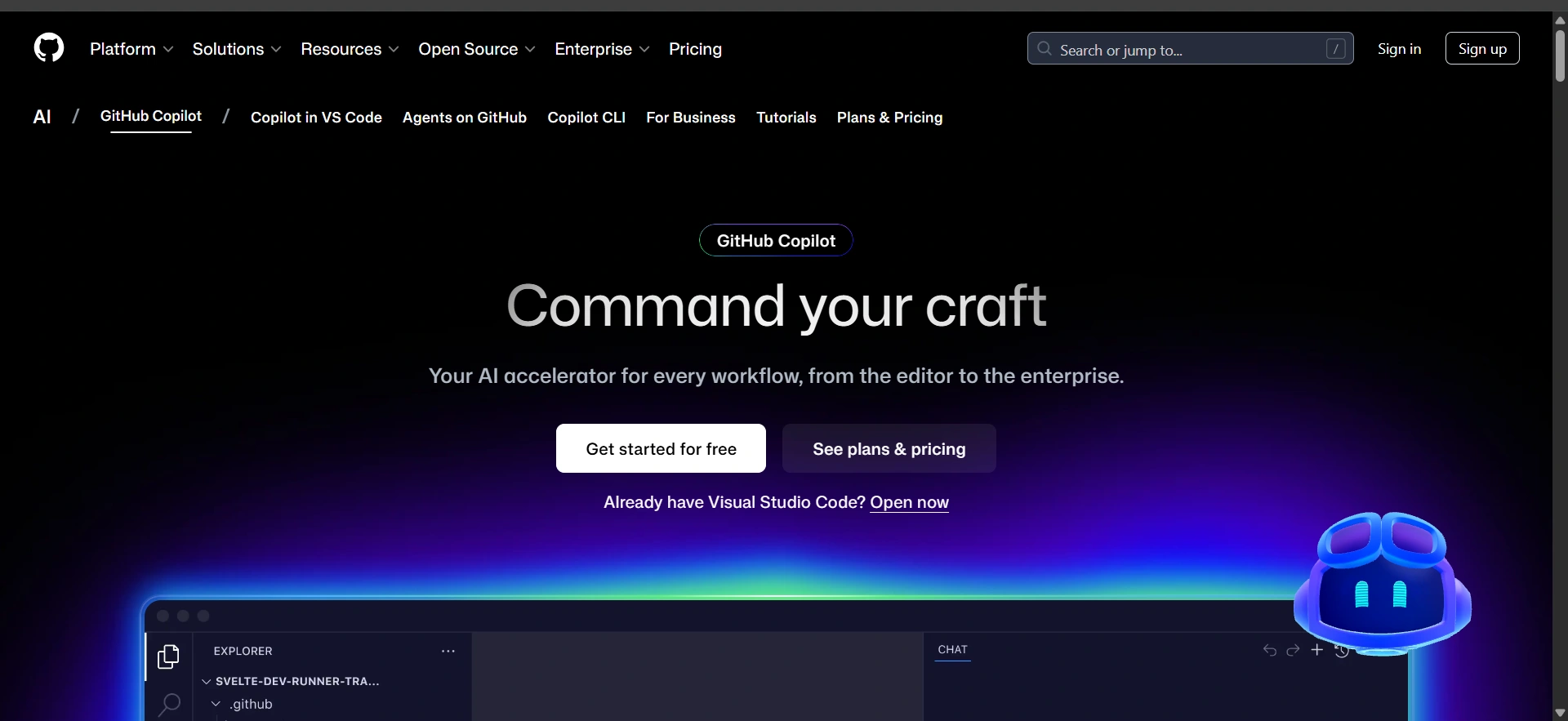Expand the Platform menu
The height and width of the screenshot is (721, 1568).
pos(131,49)
